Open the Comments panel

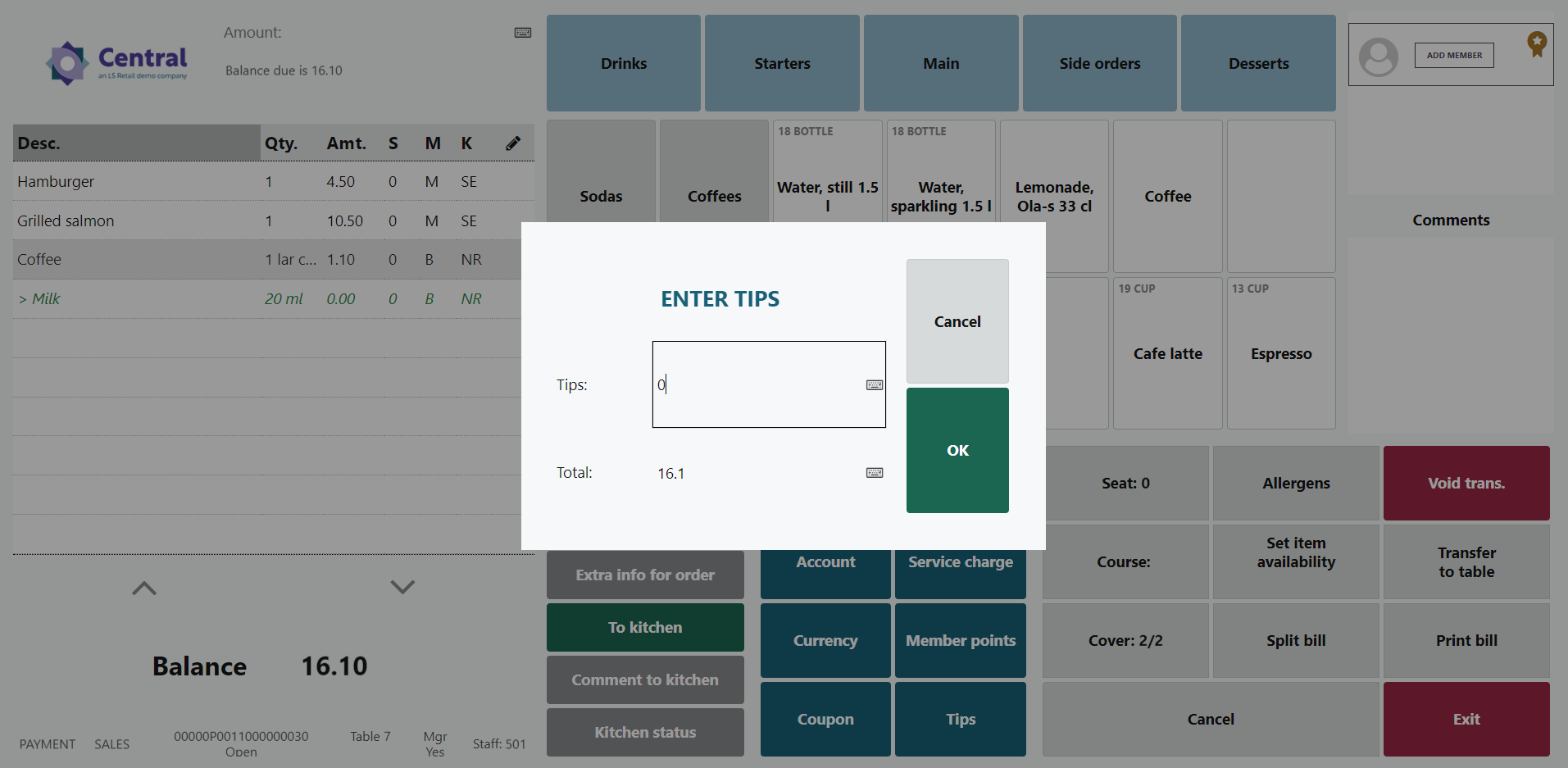click(1451, 220)
